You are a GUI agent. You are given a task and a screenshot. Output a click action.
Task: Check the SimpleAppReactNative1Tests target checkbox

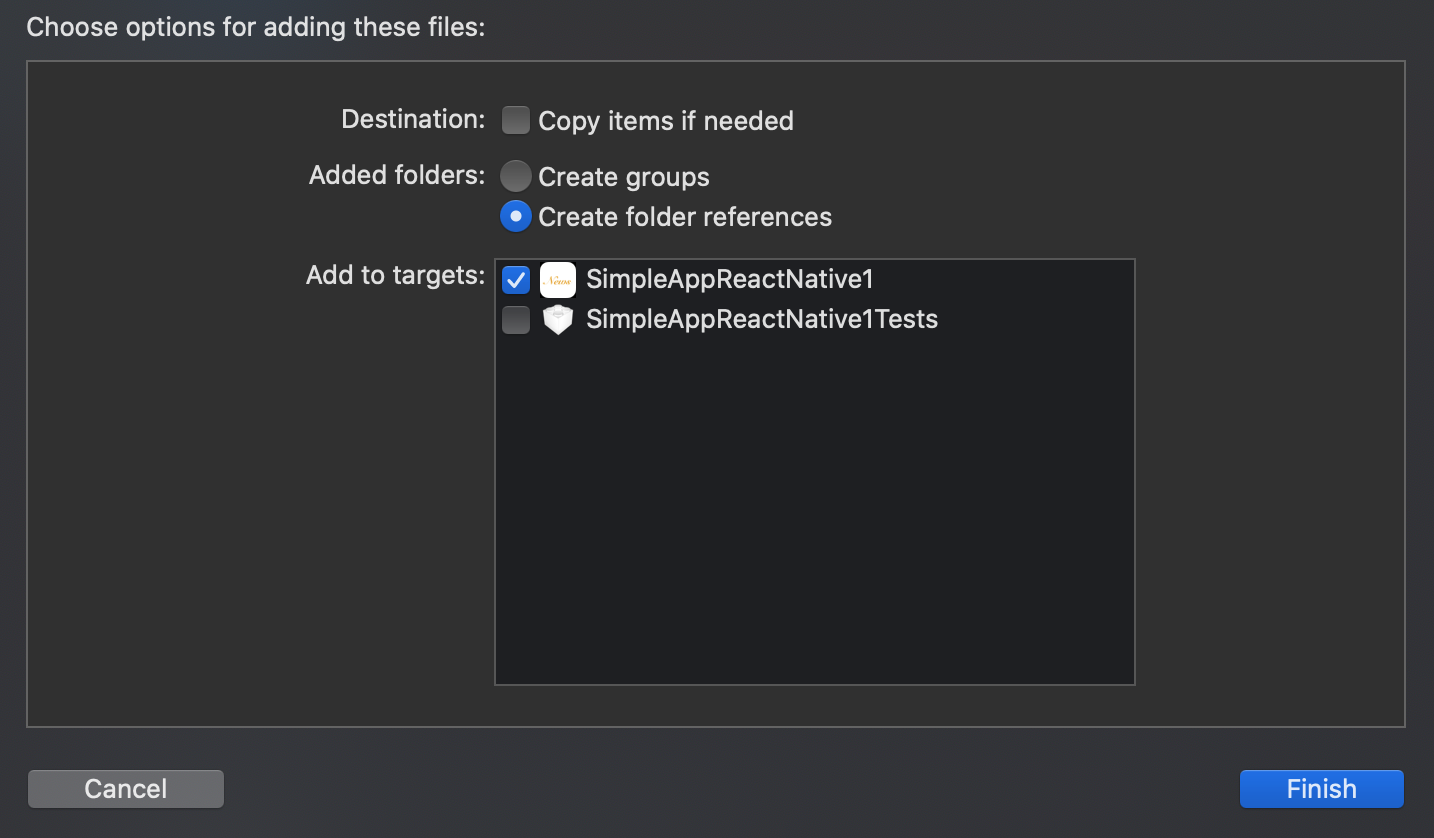tap(516, 320)
